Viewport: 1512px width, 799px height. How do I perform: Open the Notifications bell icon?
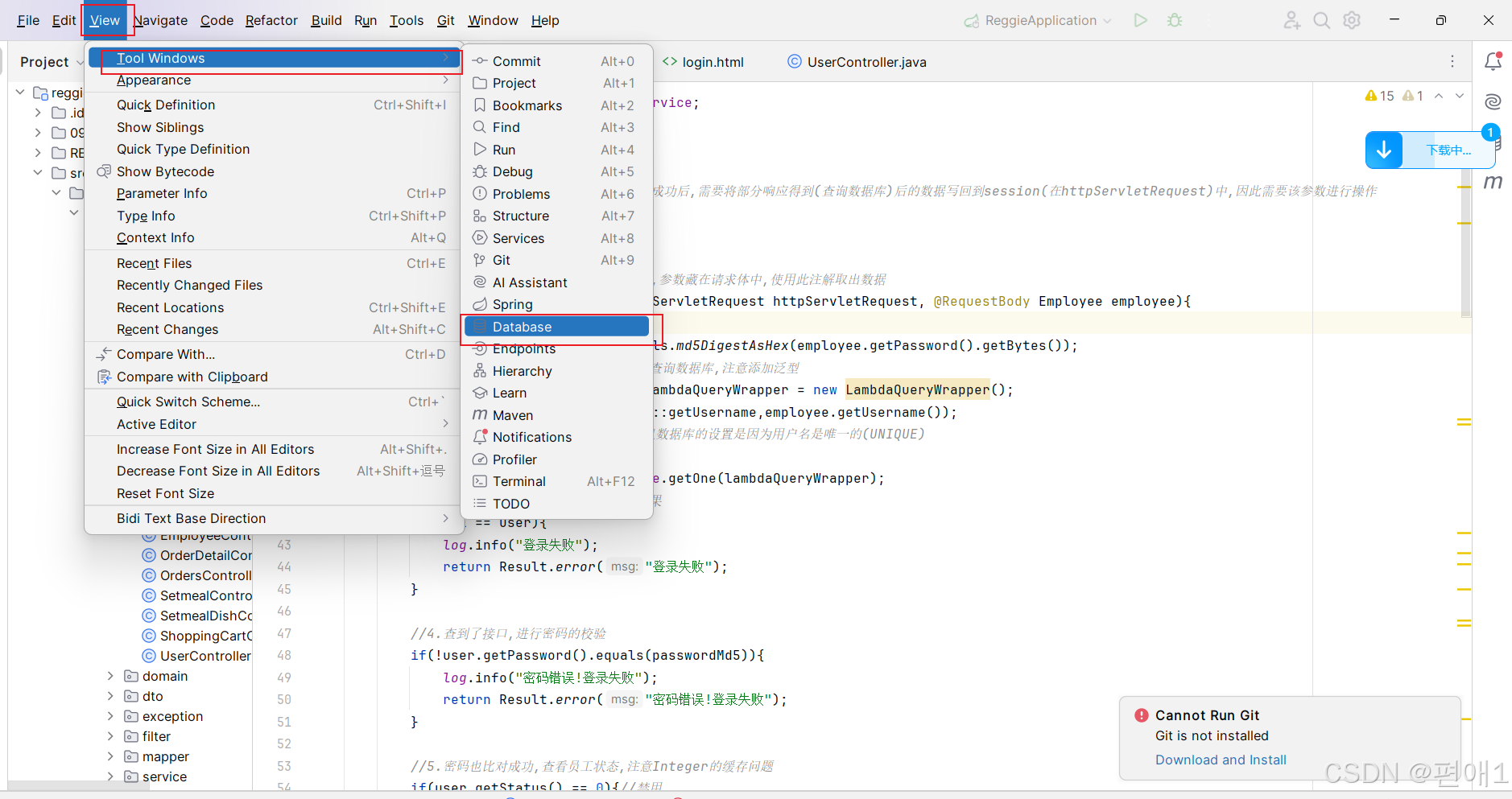[1493, 61]
